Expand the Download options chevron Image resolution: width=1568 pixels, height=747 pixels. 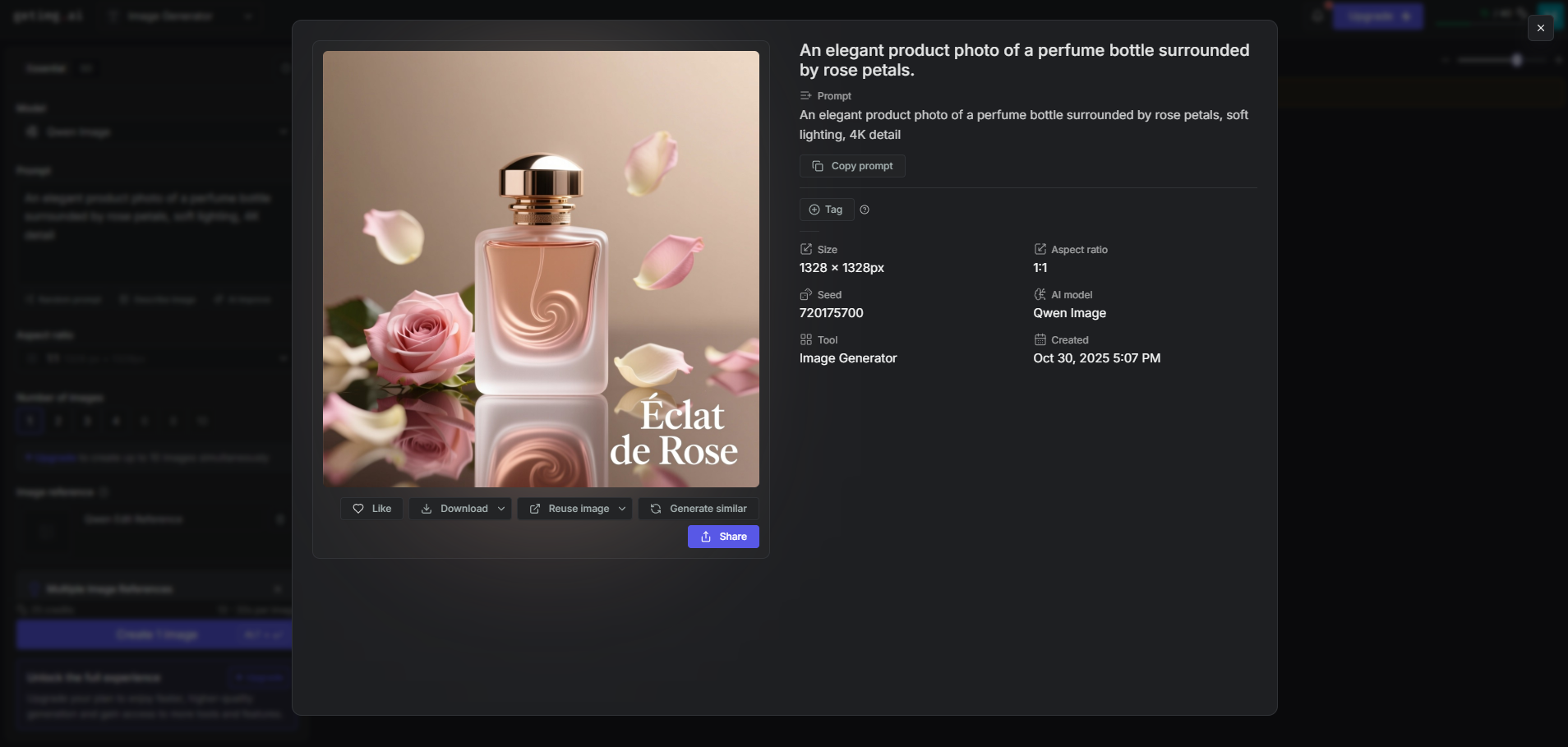(501, 509)
